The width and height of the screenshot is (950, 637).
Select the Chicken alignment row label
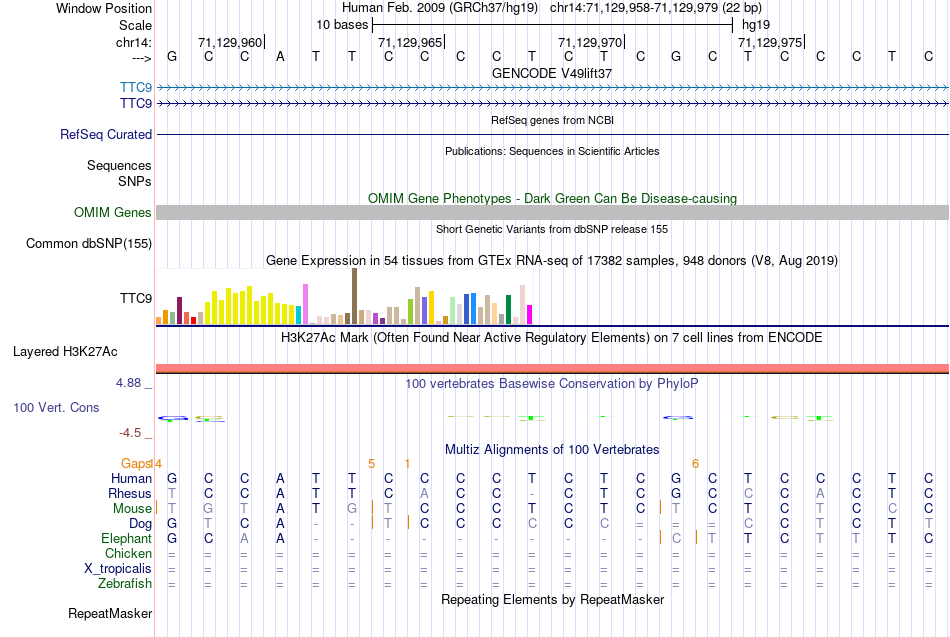pos(128,553)
